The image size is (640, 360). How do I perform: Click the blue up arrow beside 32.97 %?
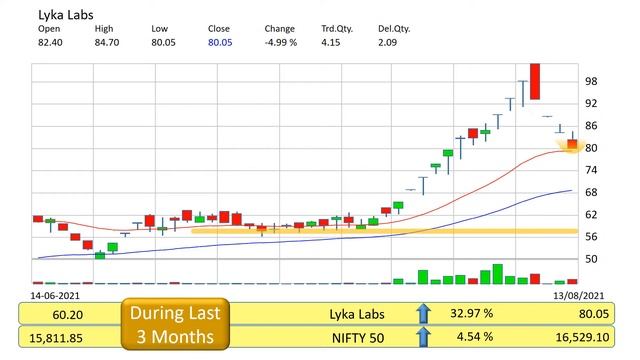click(424, 313)
